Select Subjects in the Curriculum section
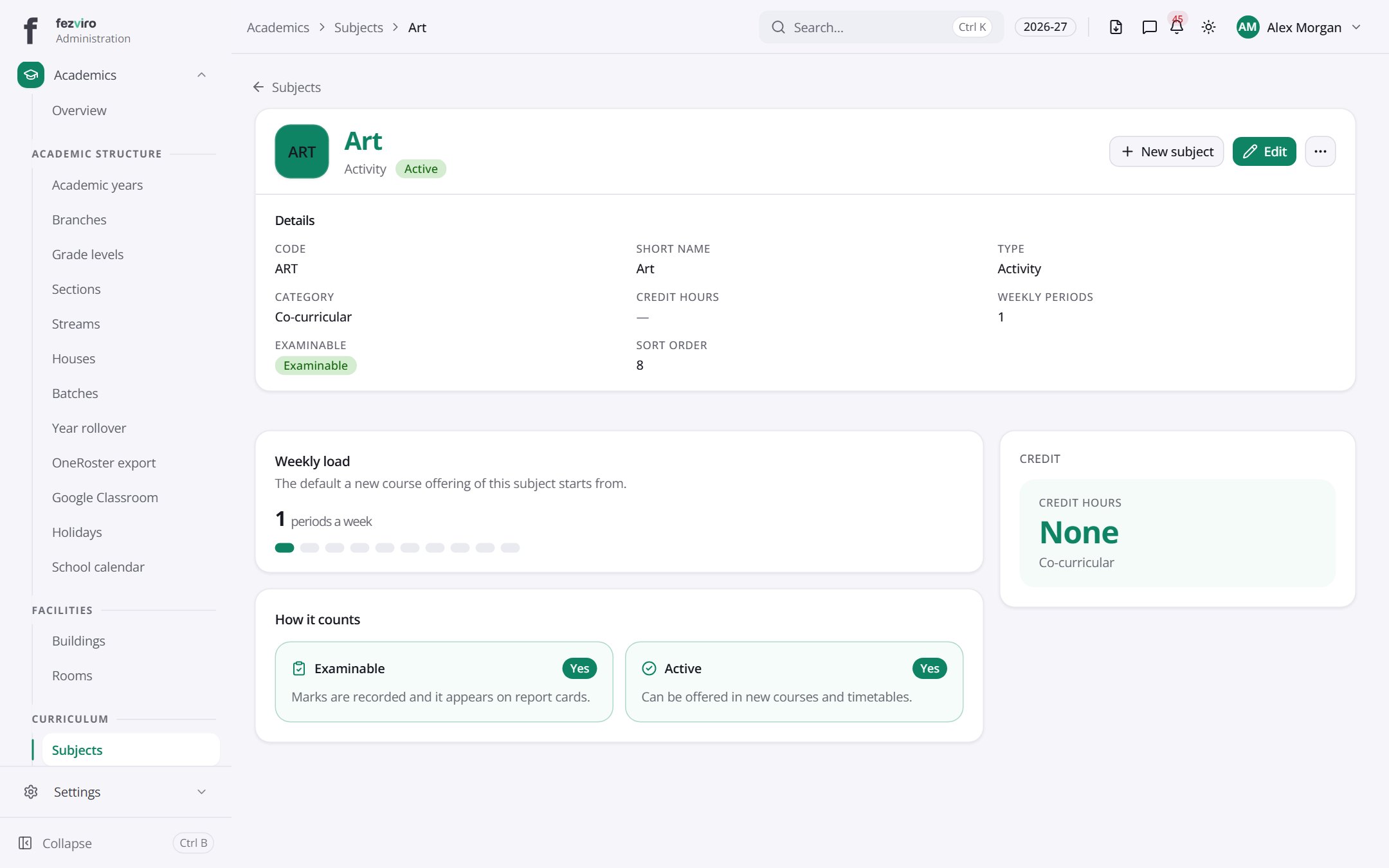This screenshot has height=868, width=1389. (x=131, y=750)
